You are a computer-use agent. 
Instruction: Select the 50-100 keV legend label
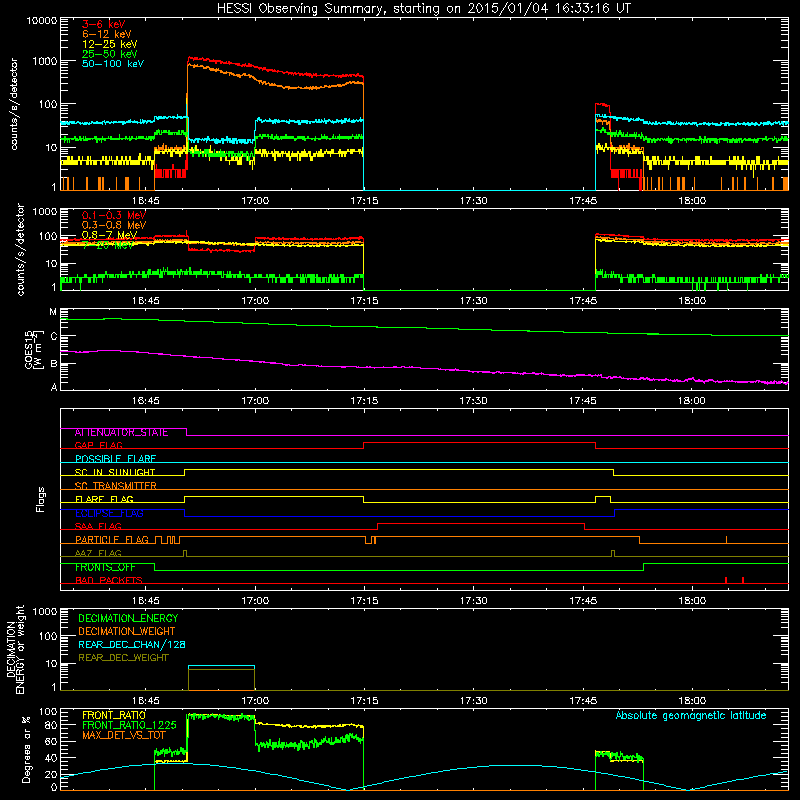(113, 64)
